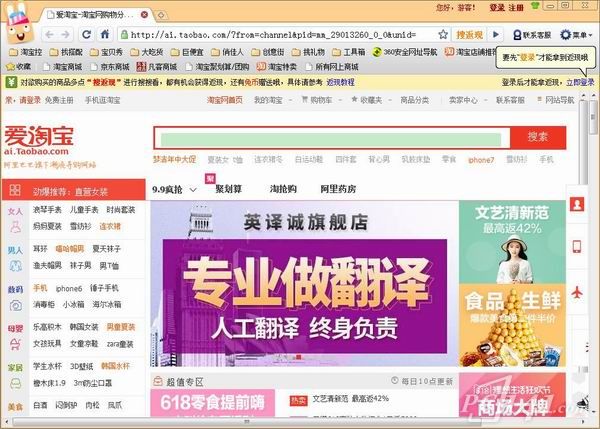
Task: Open the 卖家中心 dropdown
Action: point(468,100)
